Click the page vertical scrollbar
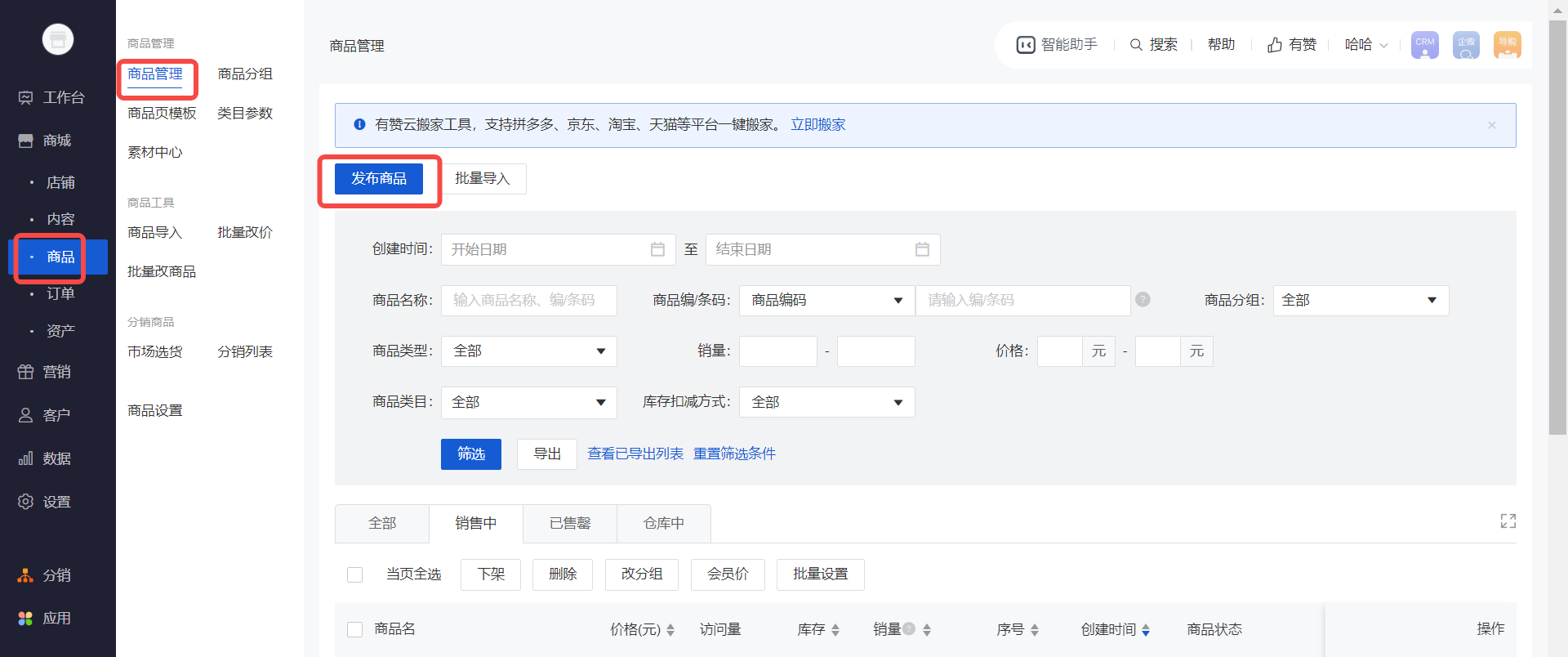The width and height of the screenshot is (1568, 657). 1557,229
